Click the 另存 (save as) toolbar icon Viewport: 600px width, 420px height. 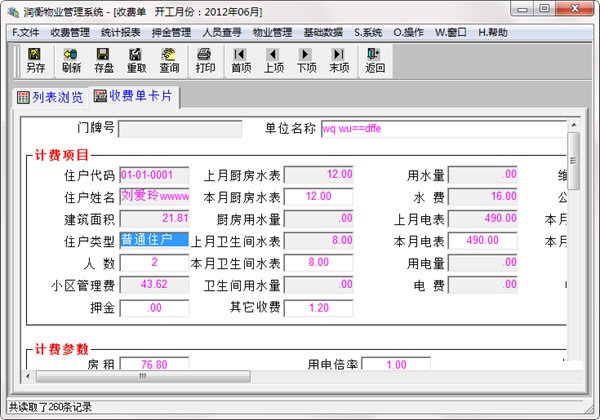[x=35, y=61]
